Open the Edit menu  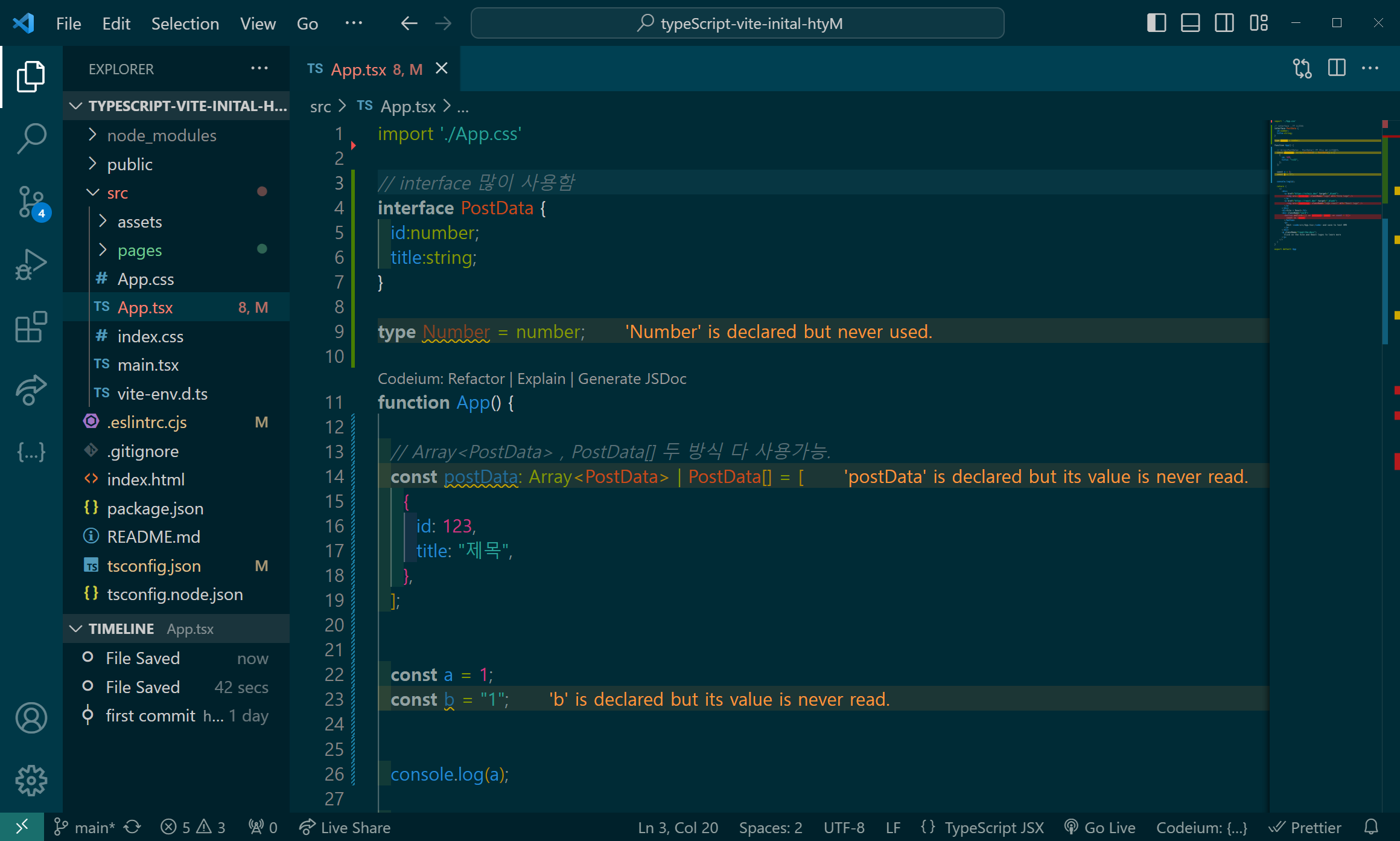coord(116,24)
